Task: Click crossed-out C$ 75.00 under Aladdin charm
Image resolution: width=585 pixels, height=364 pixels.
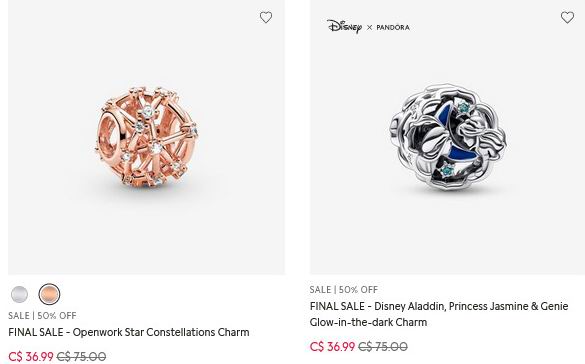Action: click(x=383, y=346)
